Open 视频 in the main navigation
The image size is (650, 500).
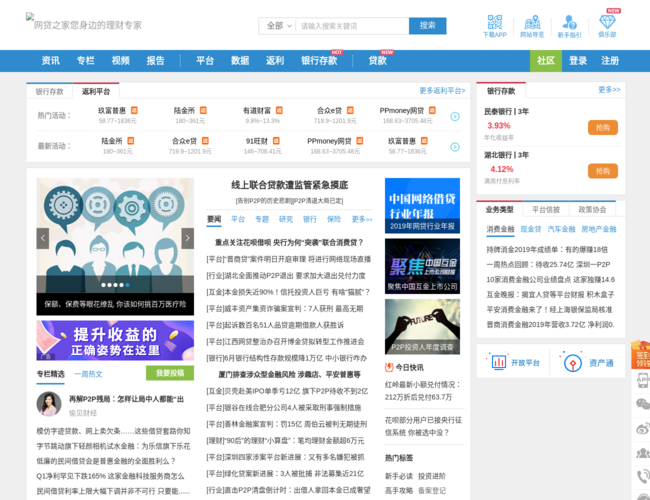click(121, 61)
